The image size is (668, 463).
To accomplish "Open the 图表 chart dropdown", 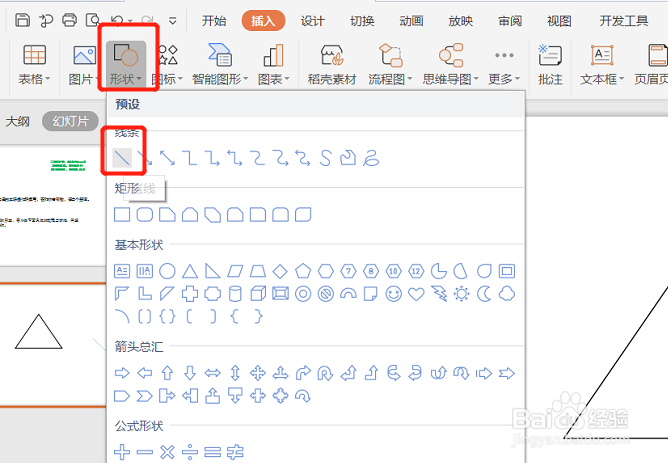I will [274, 64].
